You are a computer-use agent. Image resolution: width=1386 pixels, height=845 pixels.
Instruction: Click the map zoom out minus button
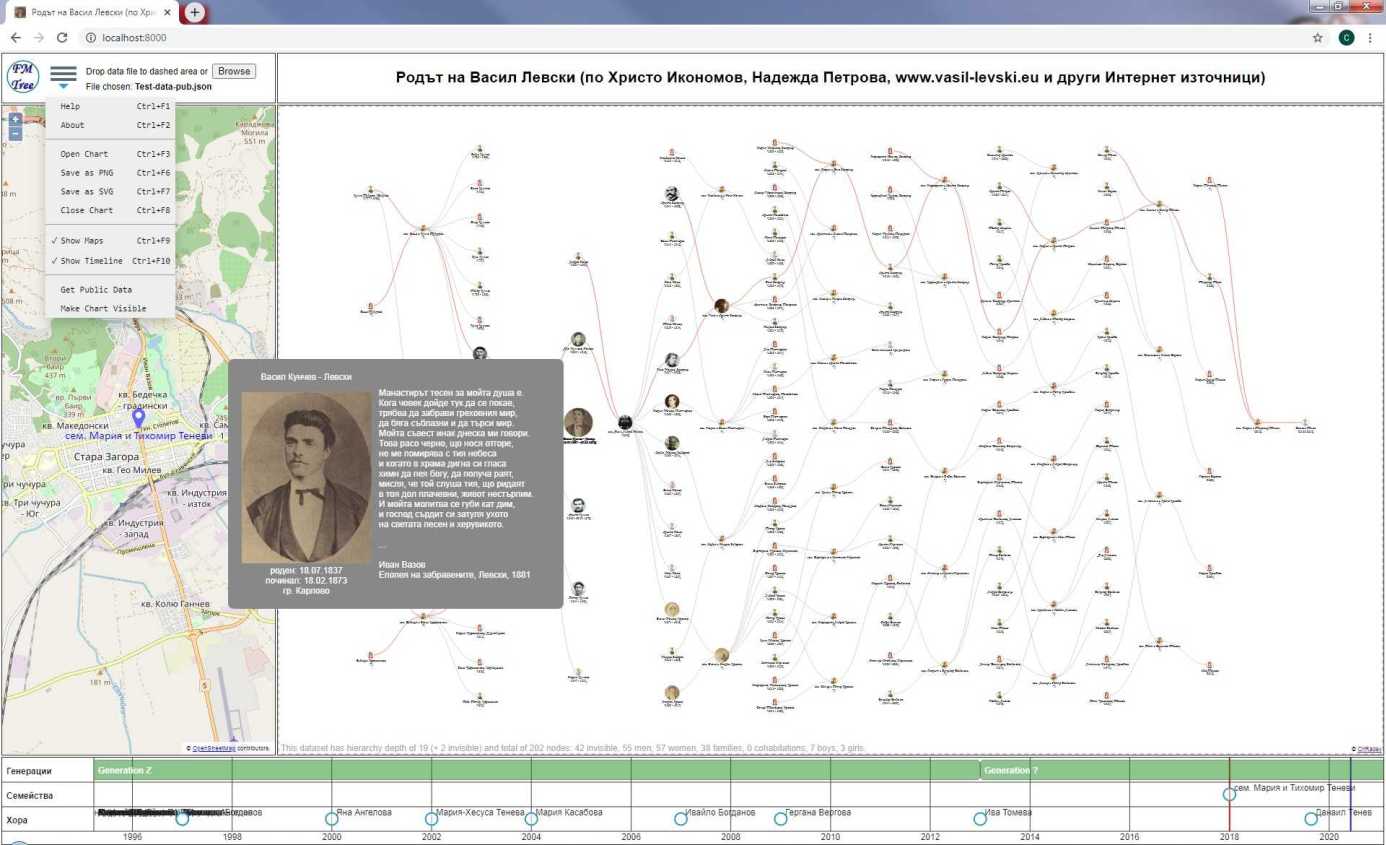point(15,133)
